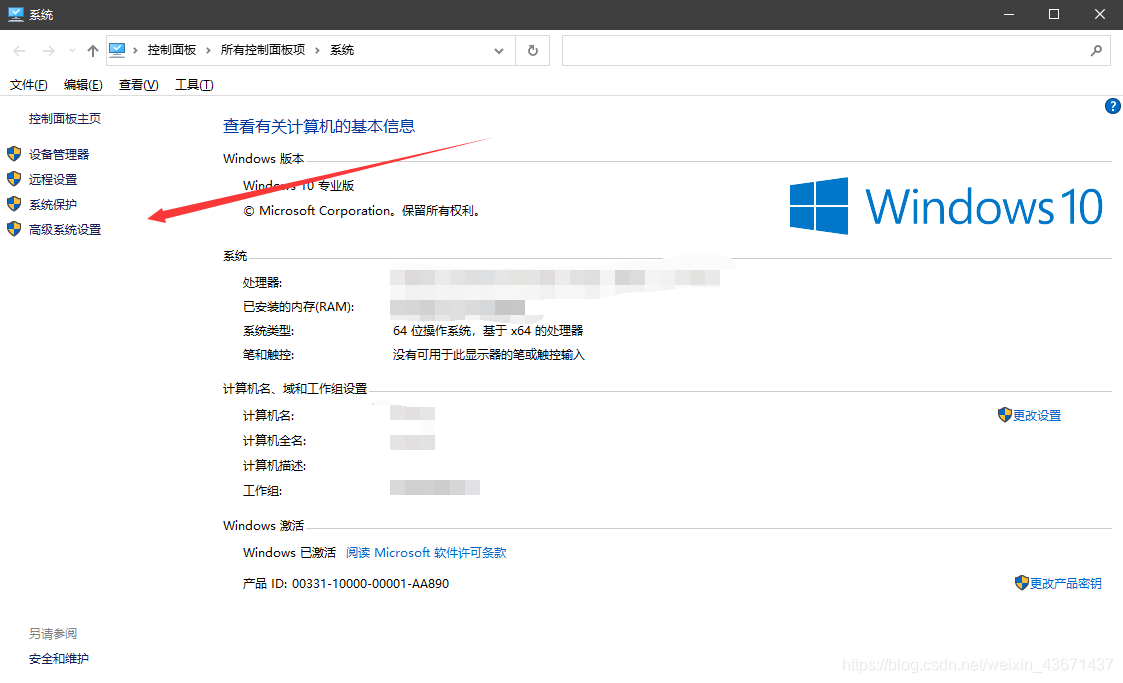Click the 查看有关计算机的基本信息 heading
The width and height of the screenshot is (1123, 683).
point(319,127)
